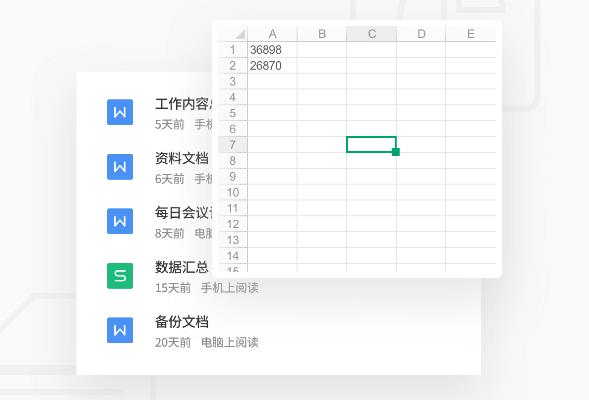589x400 pixels.
Task: Select column C header
Action: (x=372, y=34)
